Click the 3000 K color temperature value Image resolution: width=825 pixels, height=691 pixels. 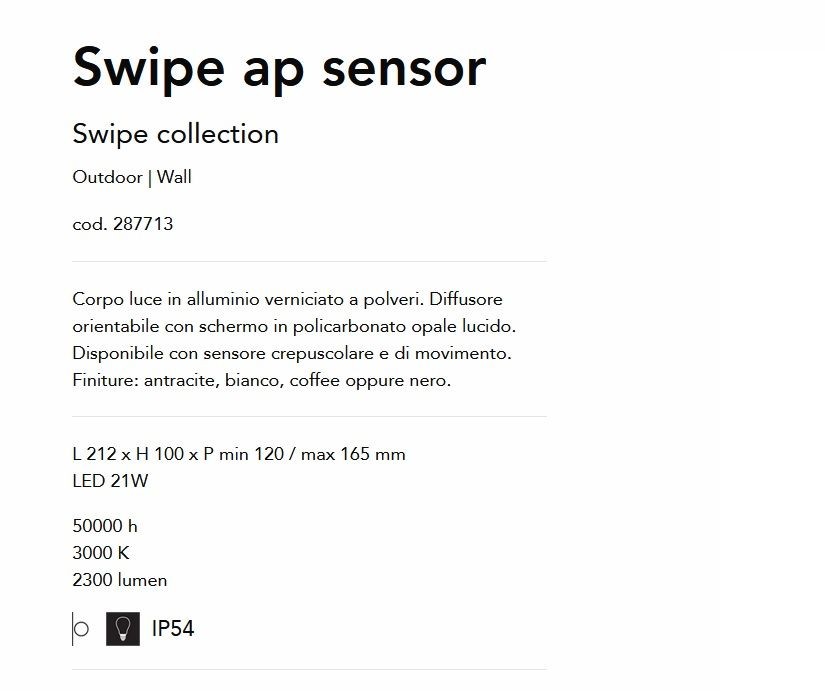(x=101, y=553)
